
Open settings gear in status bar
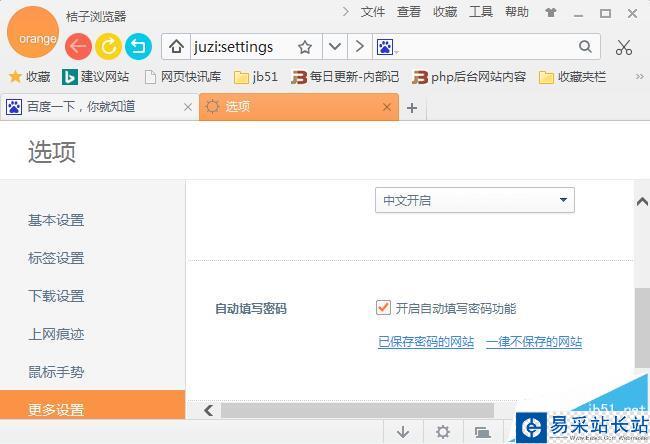443,432
